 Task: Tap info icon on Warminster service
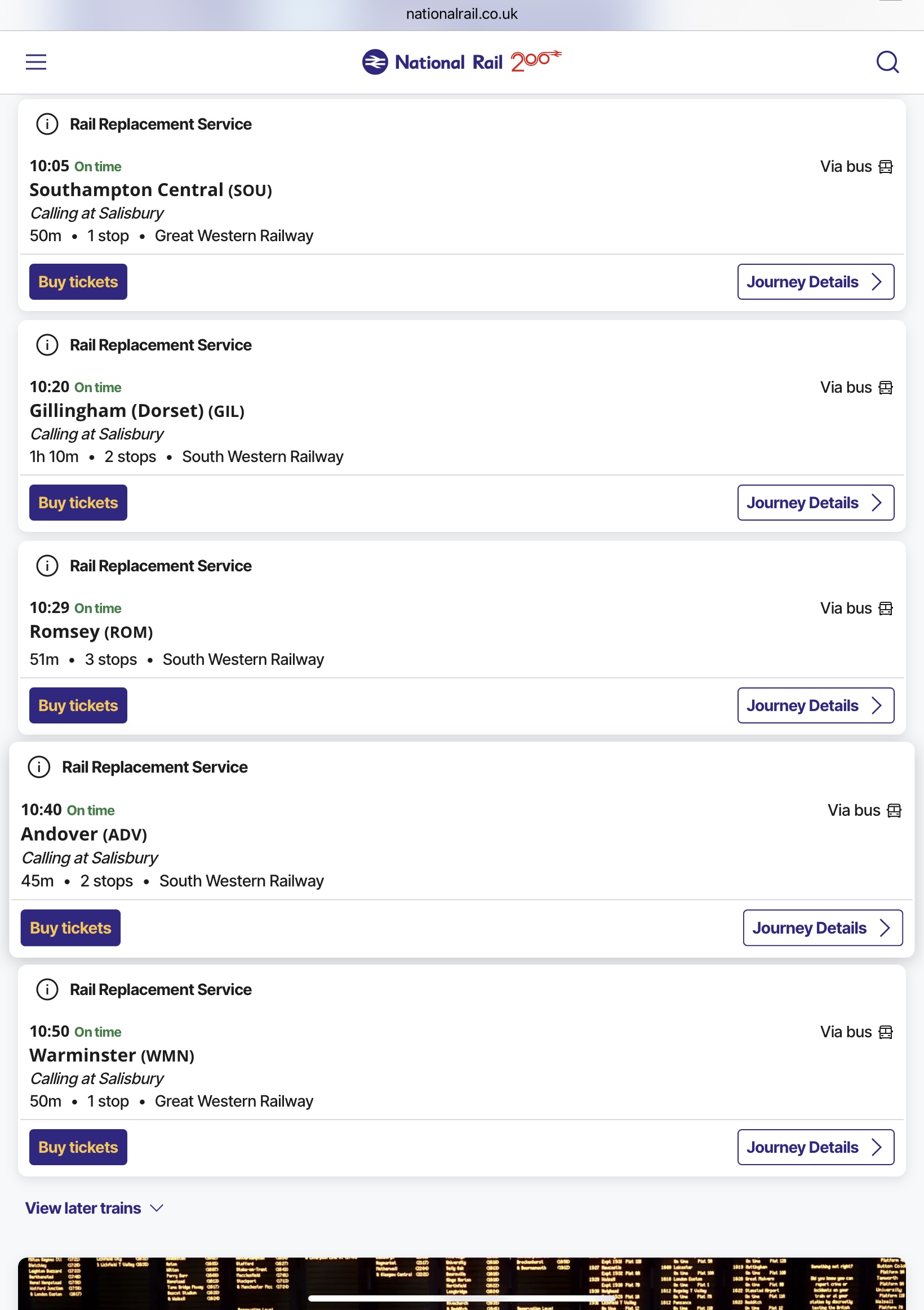[x=47, y=989]
